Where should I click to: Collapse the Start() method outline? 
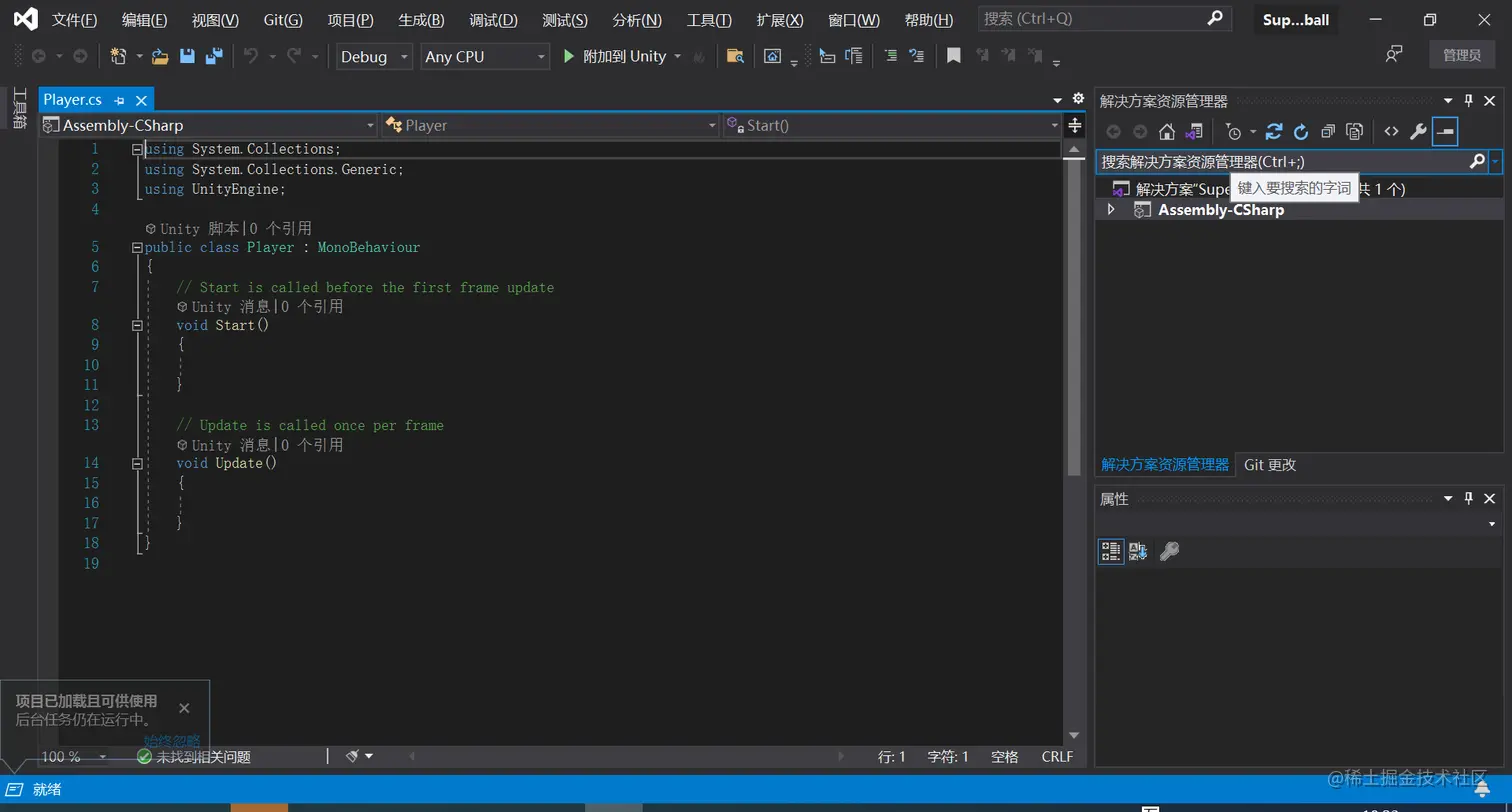point(138,325)
